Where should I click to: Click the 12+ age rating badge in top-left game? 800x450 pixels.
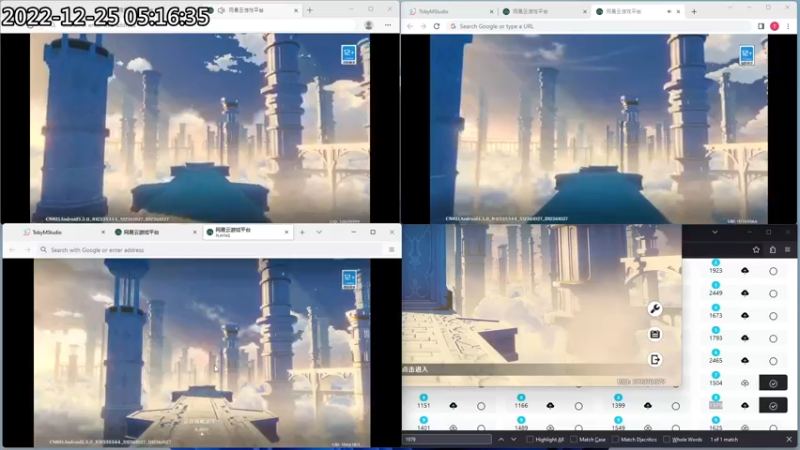pos(349,54)
